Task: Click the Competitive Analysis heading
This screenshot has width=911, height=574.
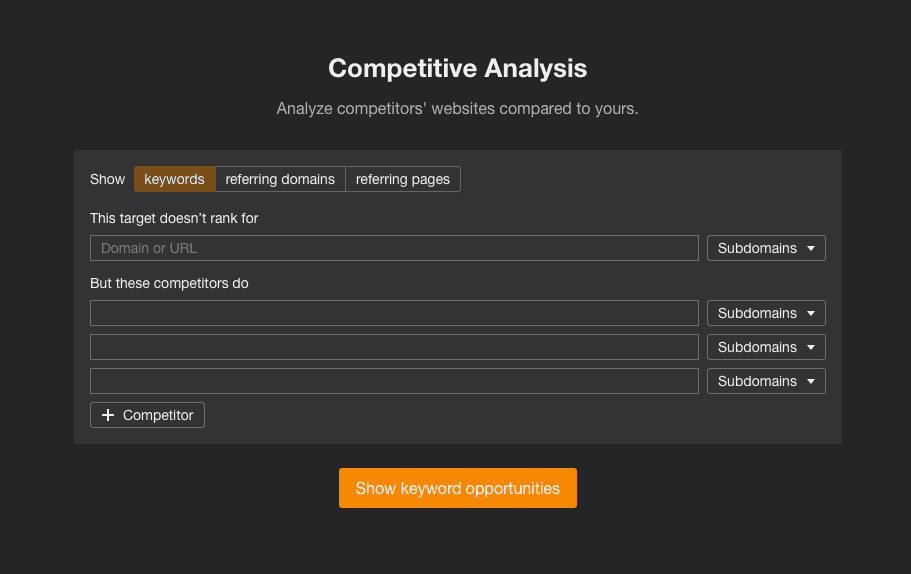Action: [x=457, y=68]
